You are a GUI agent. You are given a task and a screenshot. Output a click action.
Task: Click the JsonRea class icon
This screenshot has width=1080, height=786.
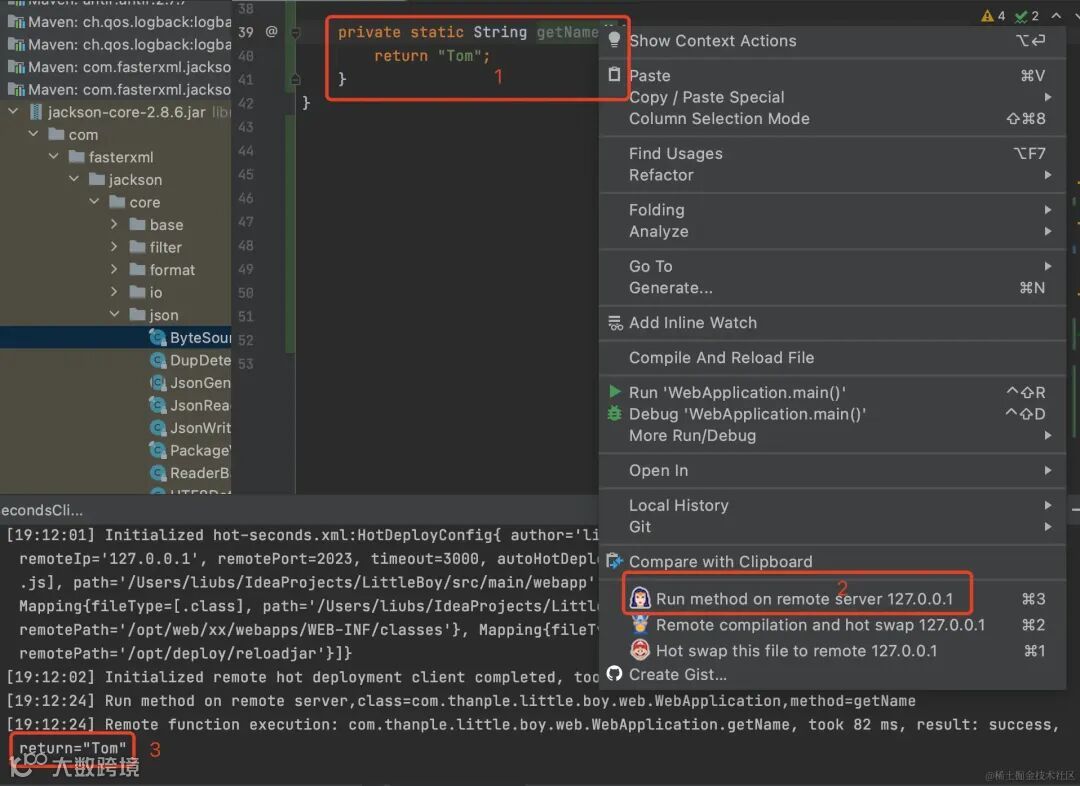[158, 405]
